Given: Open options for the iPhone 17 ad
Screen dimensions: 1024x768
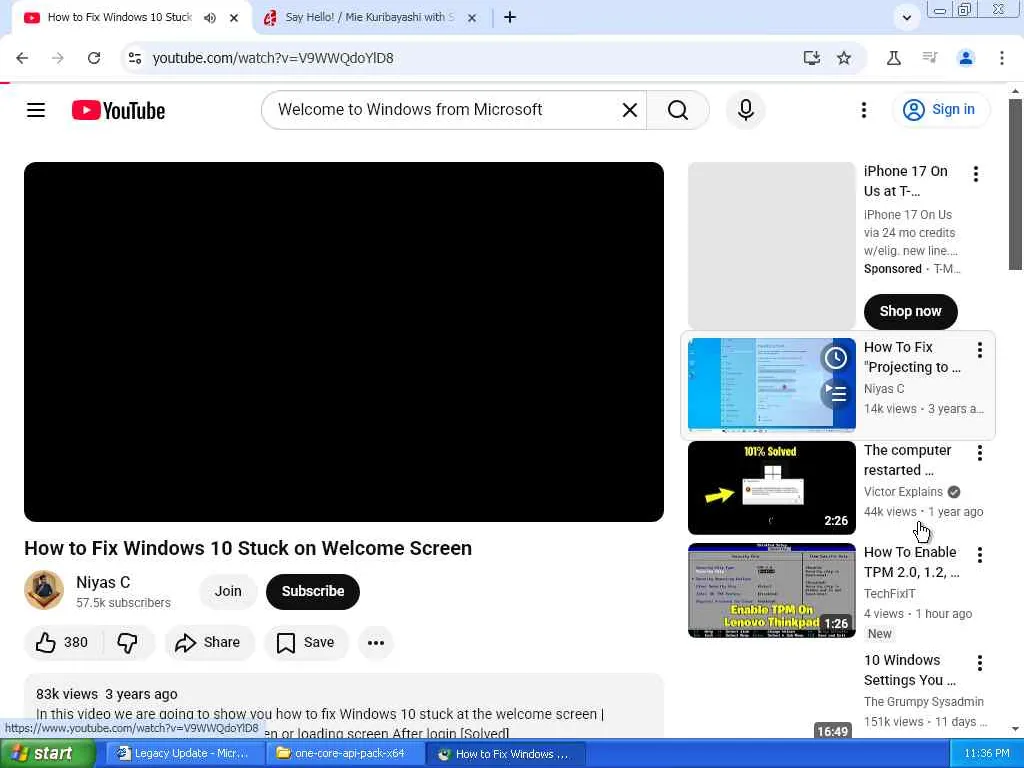Looking at the screenshot, I should tap(976, 174).
